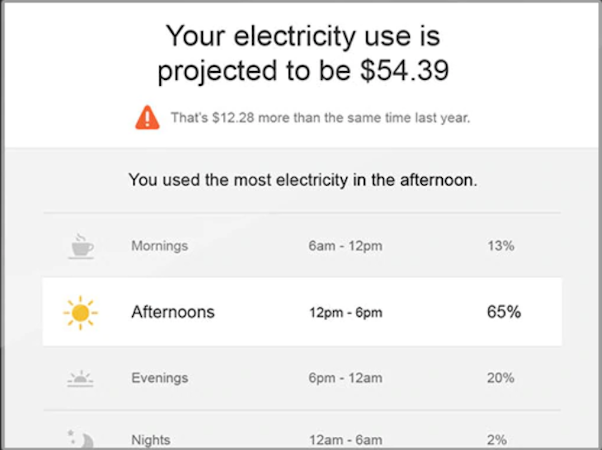Click the 20% Evenings usage value
The image size is (602, 450).
click(501, 378)
